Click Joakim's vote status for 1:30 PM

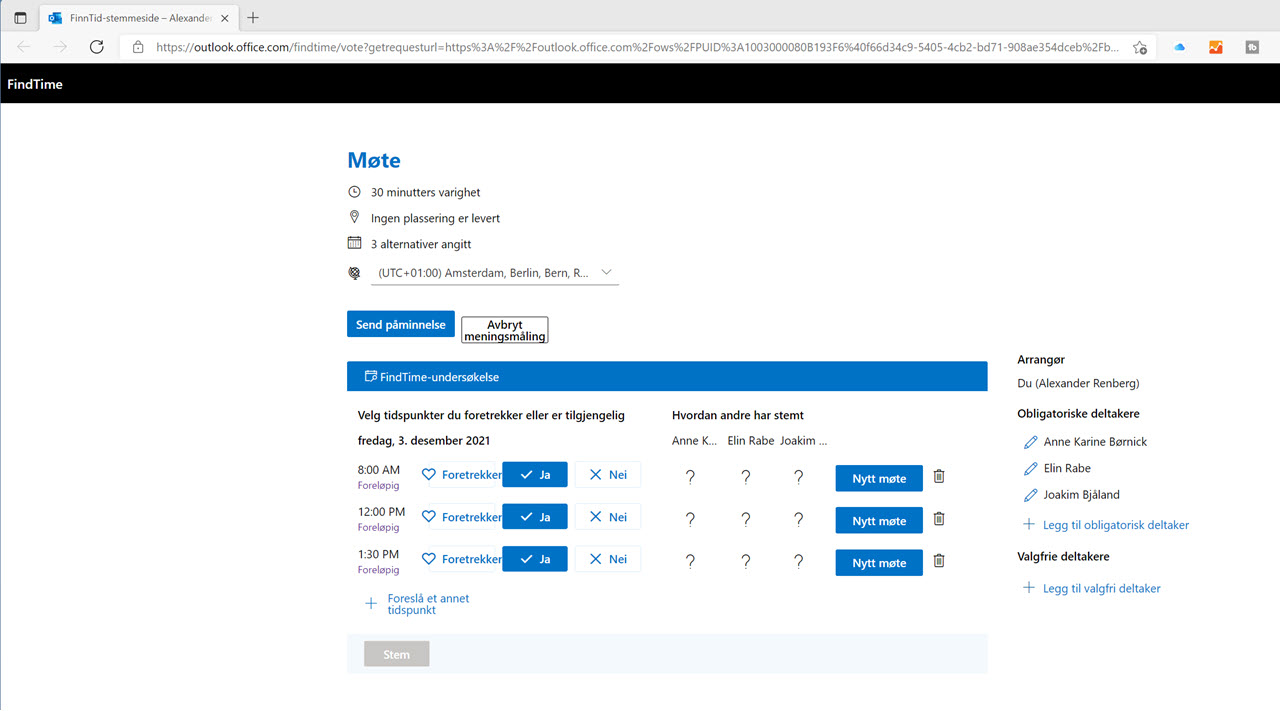(798, 562)
